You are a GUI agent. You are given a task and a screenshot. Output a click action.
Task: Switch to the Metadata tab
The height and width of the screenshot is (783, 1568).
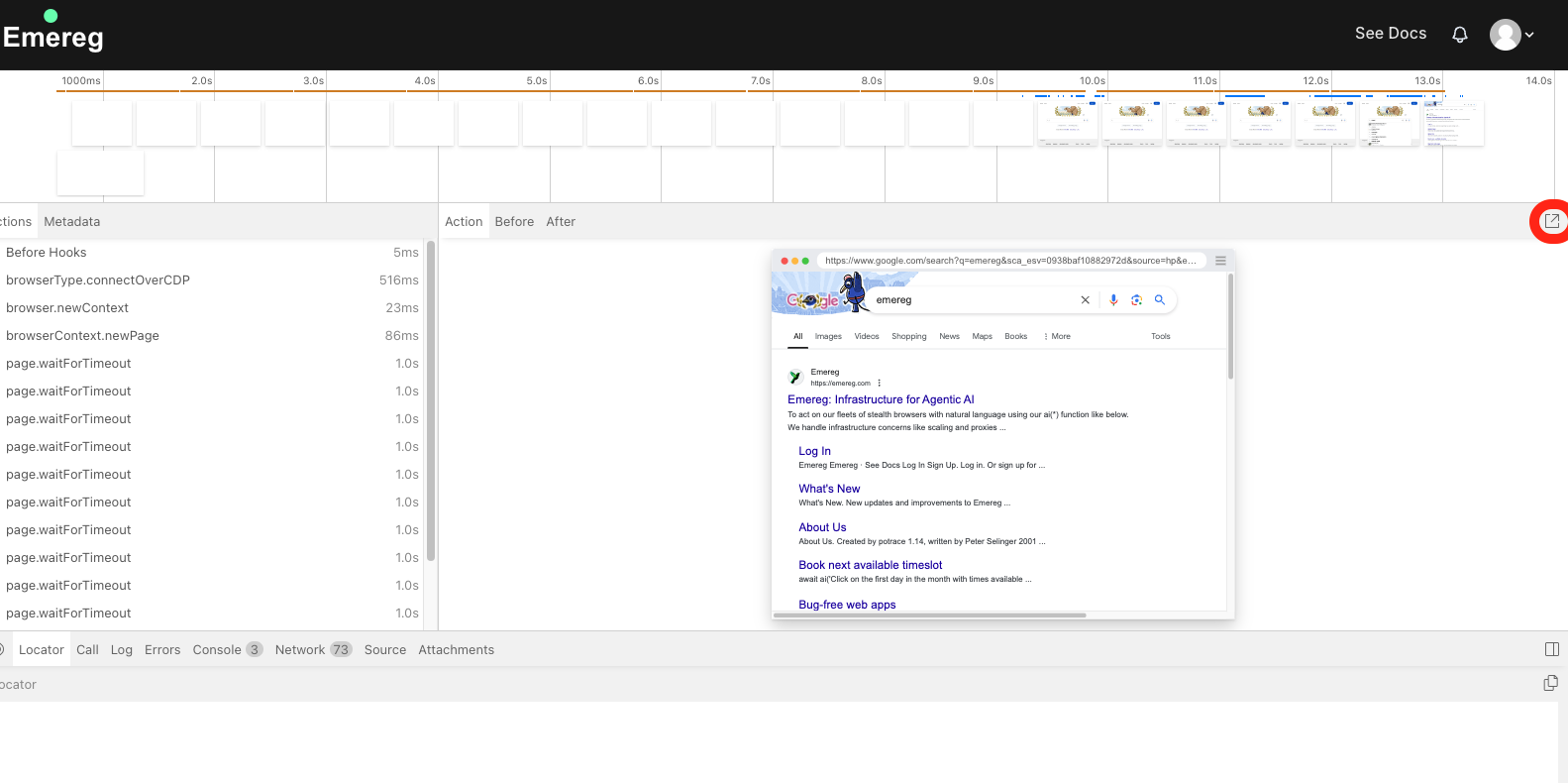[72, 222]
